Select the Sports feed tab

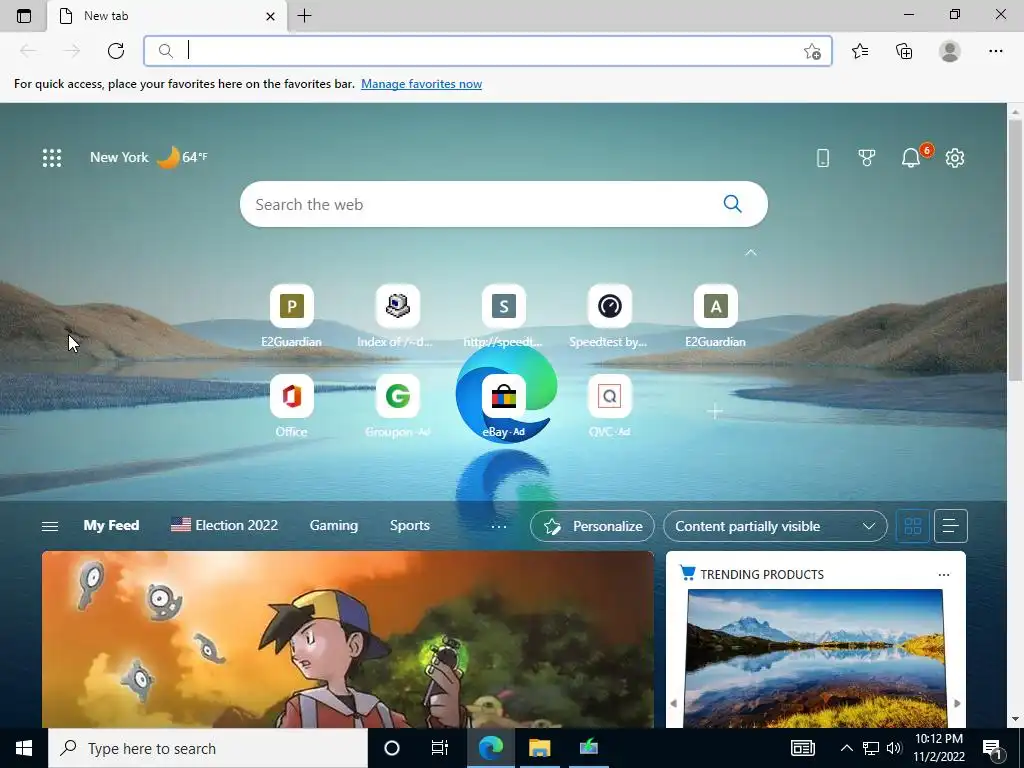tap(409, 525)
